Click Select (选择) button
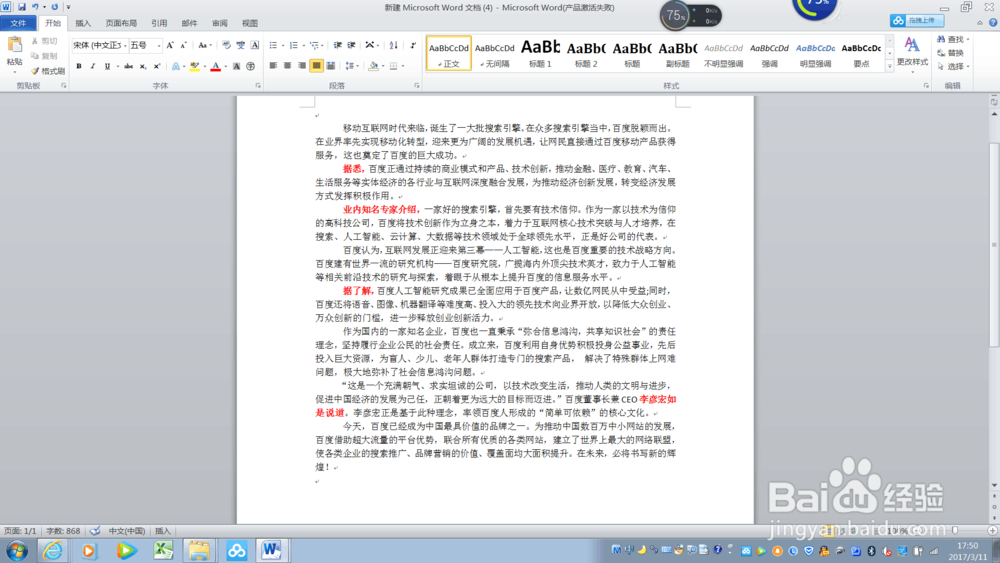 pyautogui.click(x=953, y=66)
